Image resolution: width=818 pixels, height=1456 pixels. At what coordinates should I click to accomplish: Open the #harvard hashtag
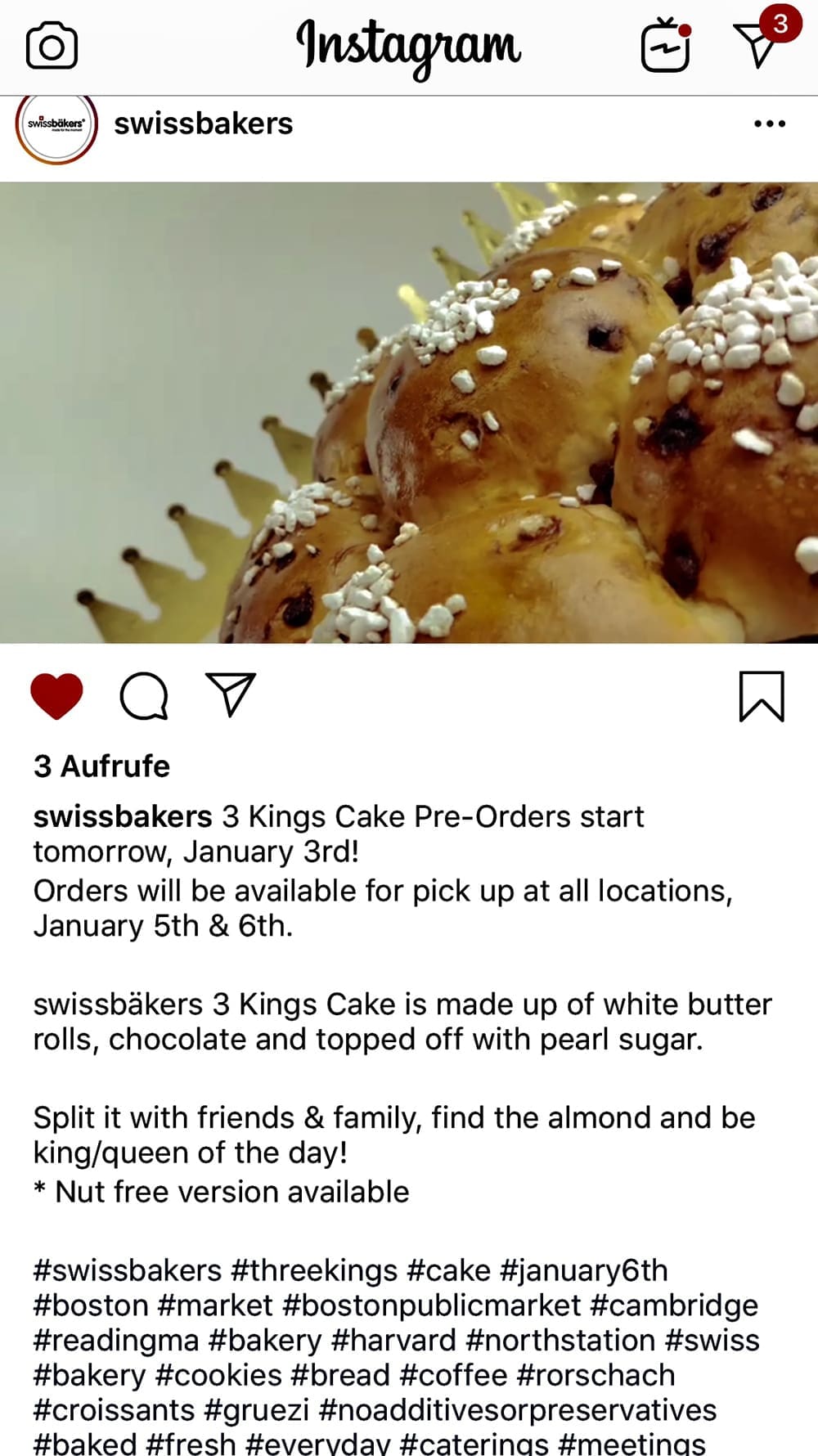tap(393, 1341)
